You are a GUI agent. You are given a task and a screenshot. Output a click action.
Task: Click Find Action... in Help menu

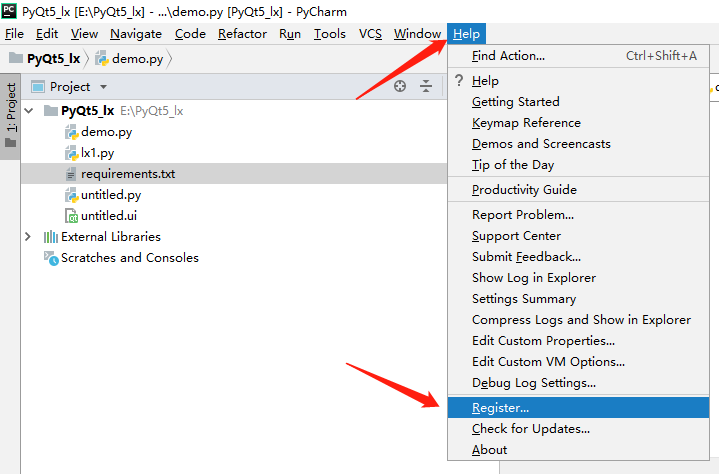(508, 56)
